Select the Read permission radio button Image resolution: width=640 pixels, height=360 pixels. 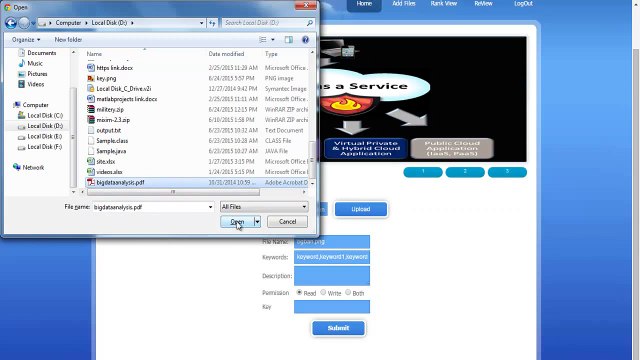(299, 292)
